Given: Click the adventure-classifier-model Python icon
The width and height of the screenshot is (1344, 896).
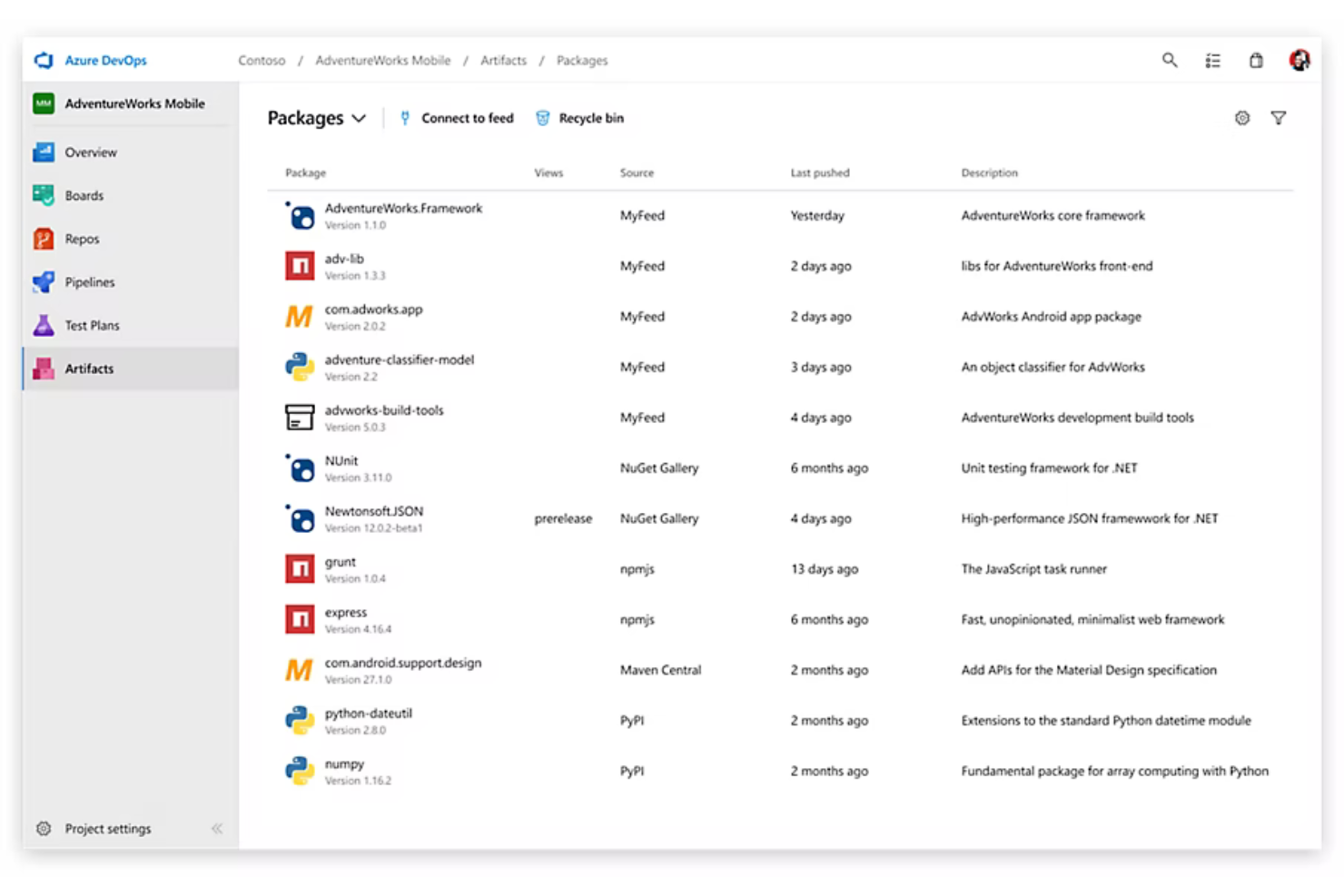Looking at the screenshot, I should coord(300,367).
